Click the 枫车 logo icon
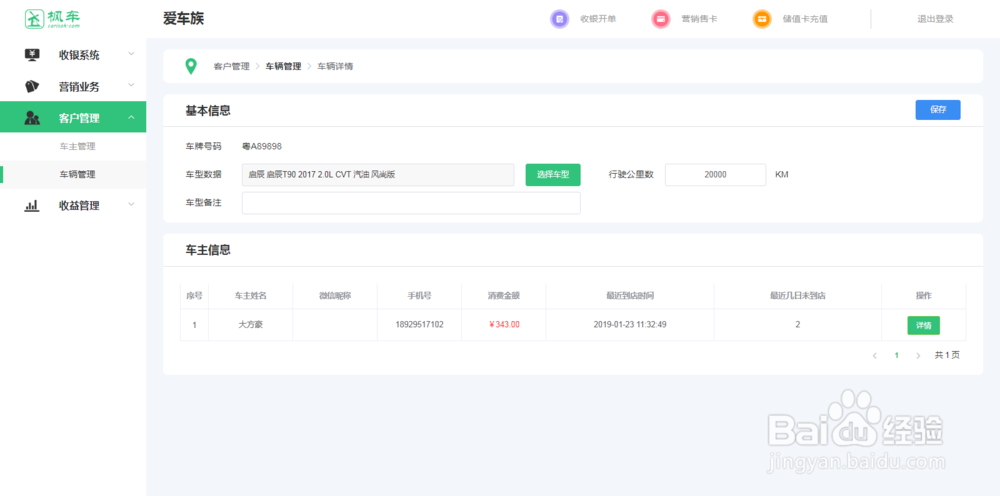The height and width of the screenshot is (496, 1000). point(34,18)
